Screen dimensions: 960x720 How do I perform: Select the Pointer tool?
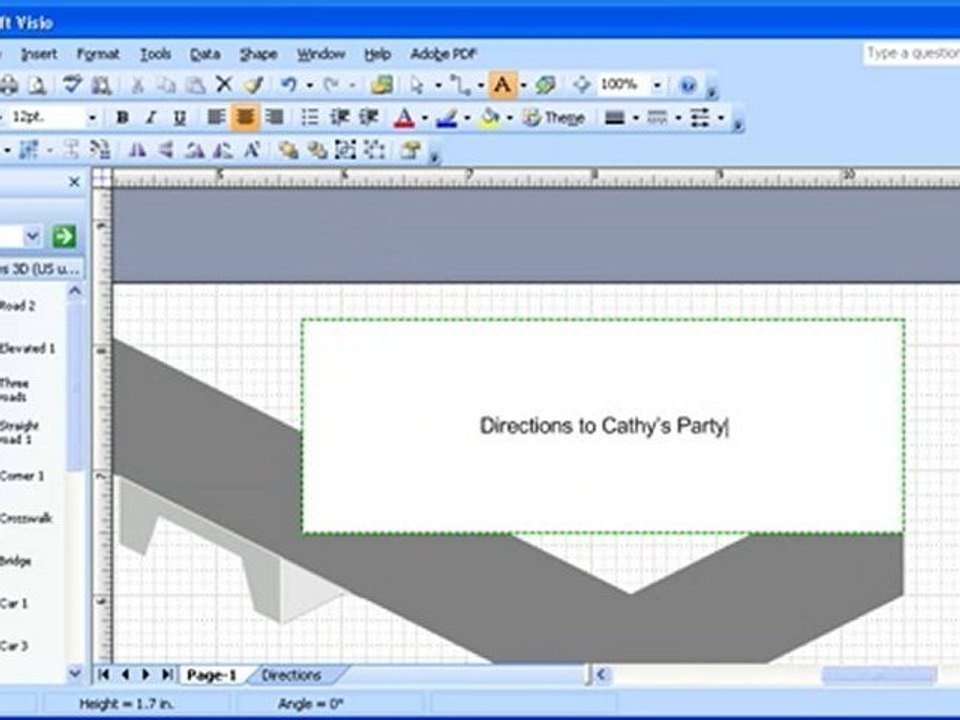(x=418, y=84)
